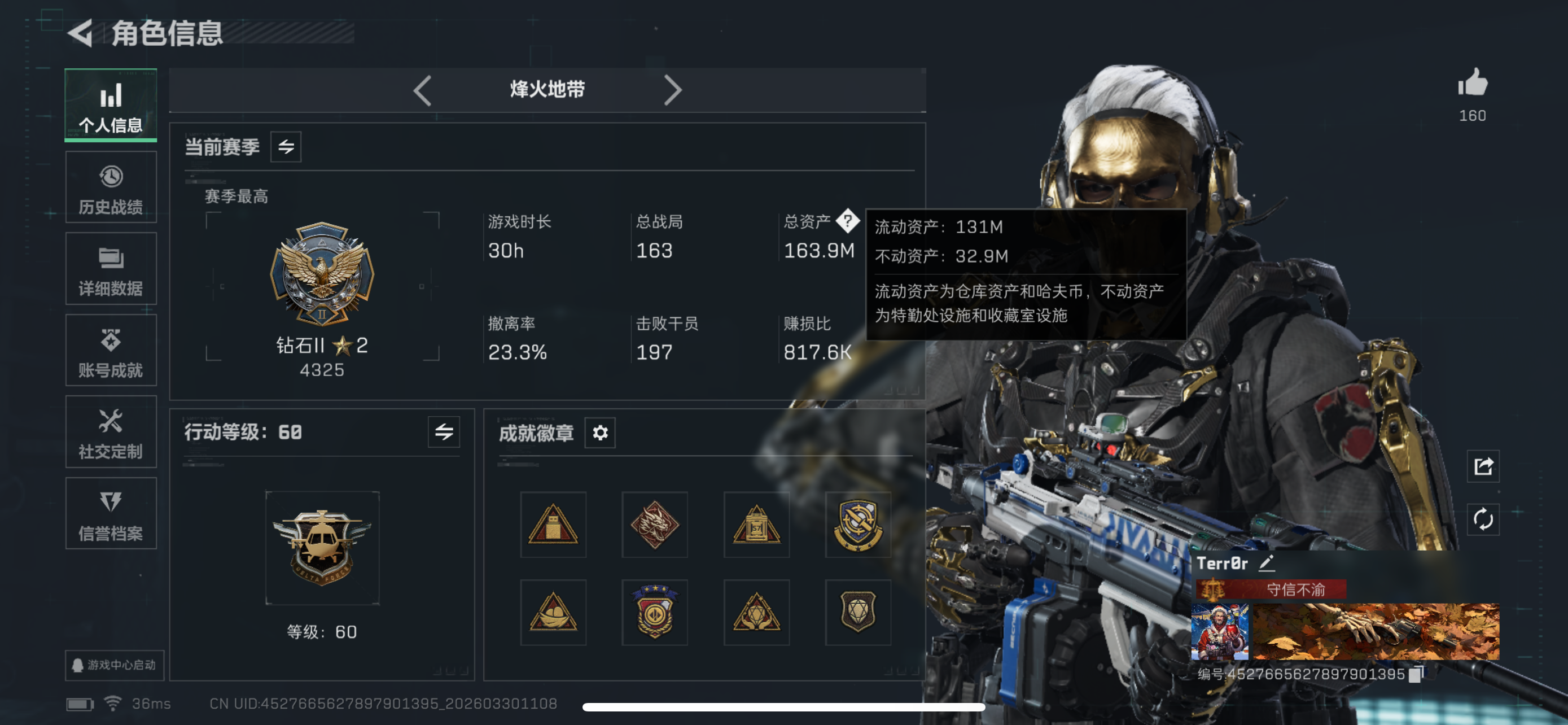
Task: Open the 信誉档案 credit profile
Action: tap(111, 513)
